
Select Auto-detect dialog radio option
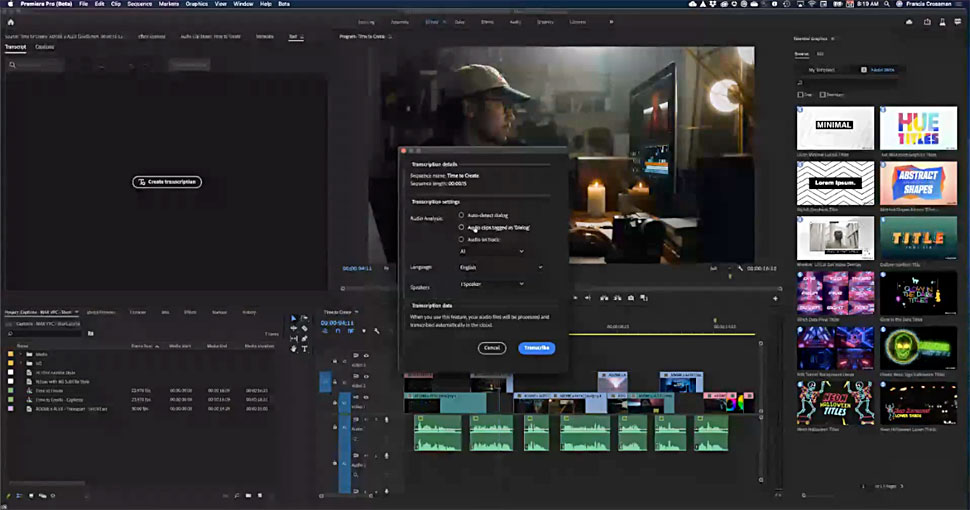(x=461, y=215)
